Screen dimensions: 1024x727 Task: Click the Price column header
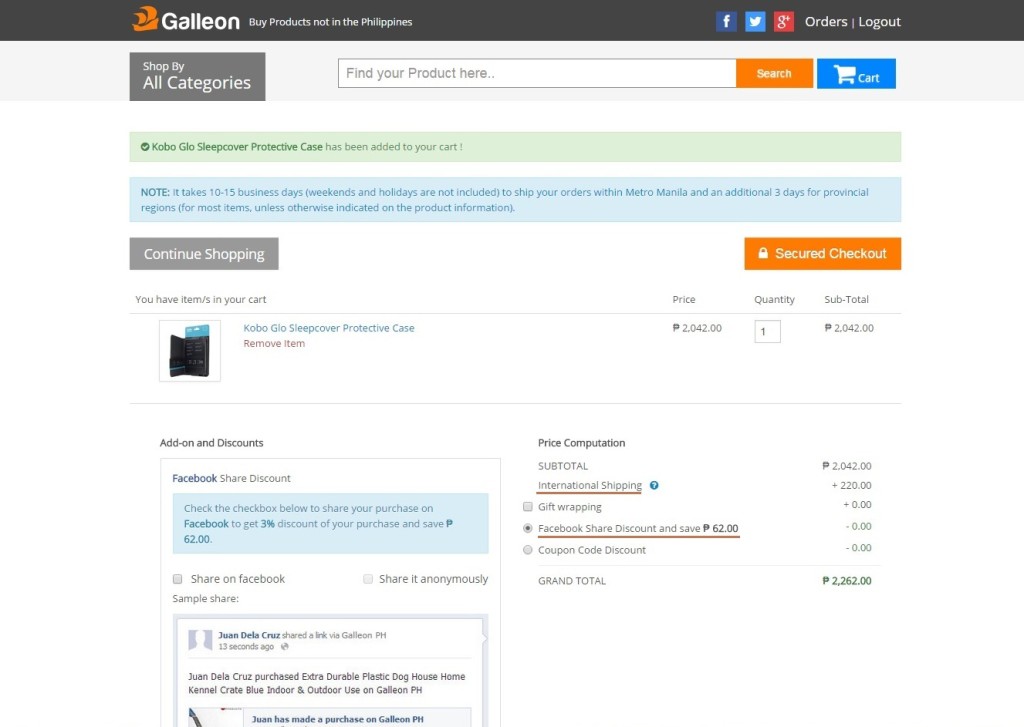684,299
